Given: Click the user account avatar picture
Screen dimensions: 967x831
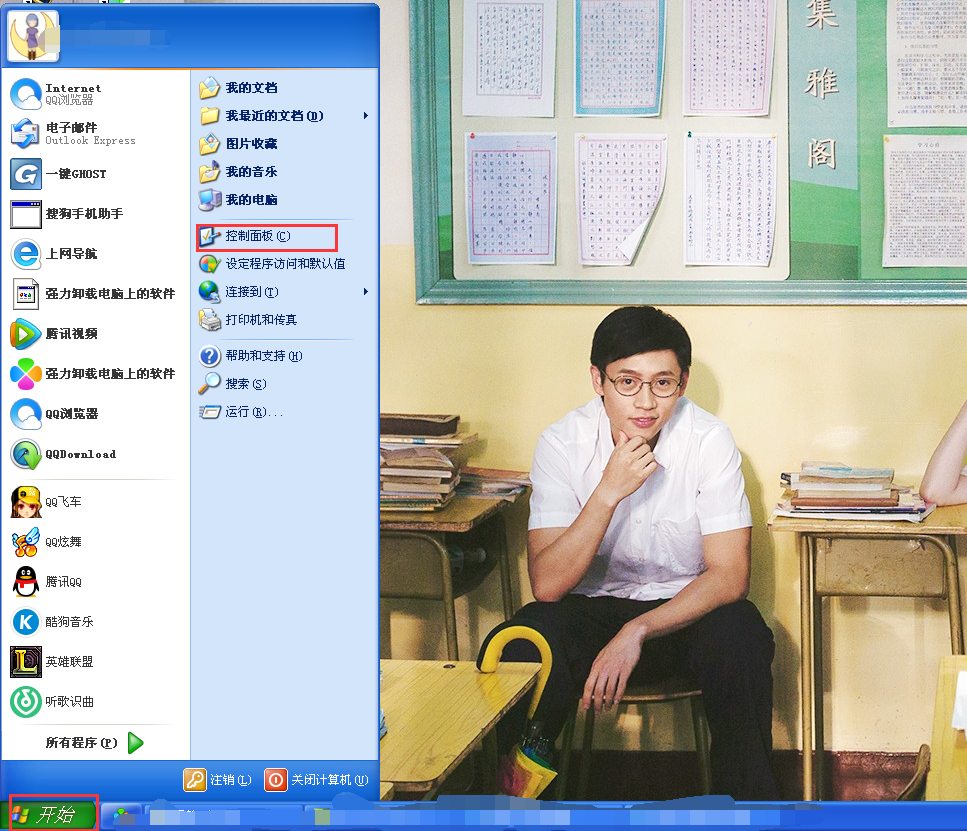Looking at the screenshot, I should [x=33, y=36].
